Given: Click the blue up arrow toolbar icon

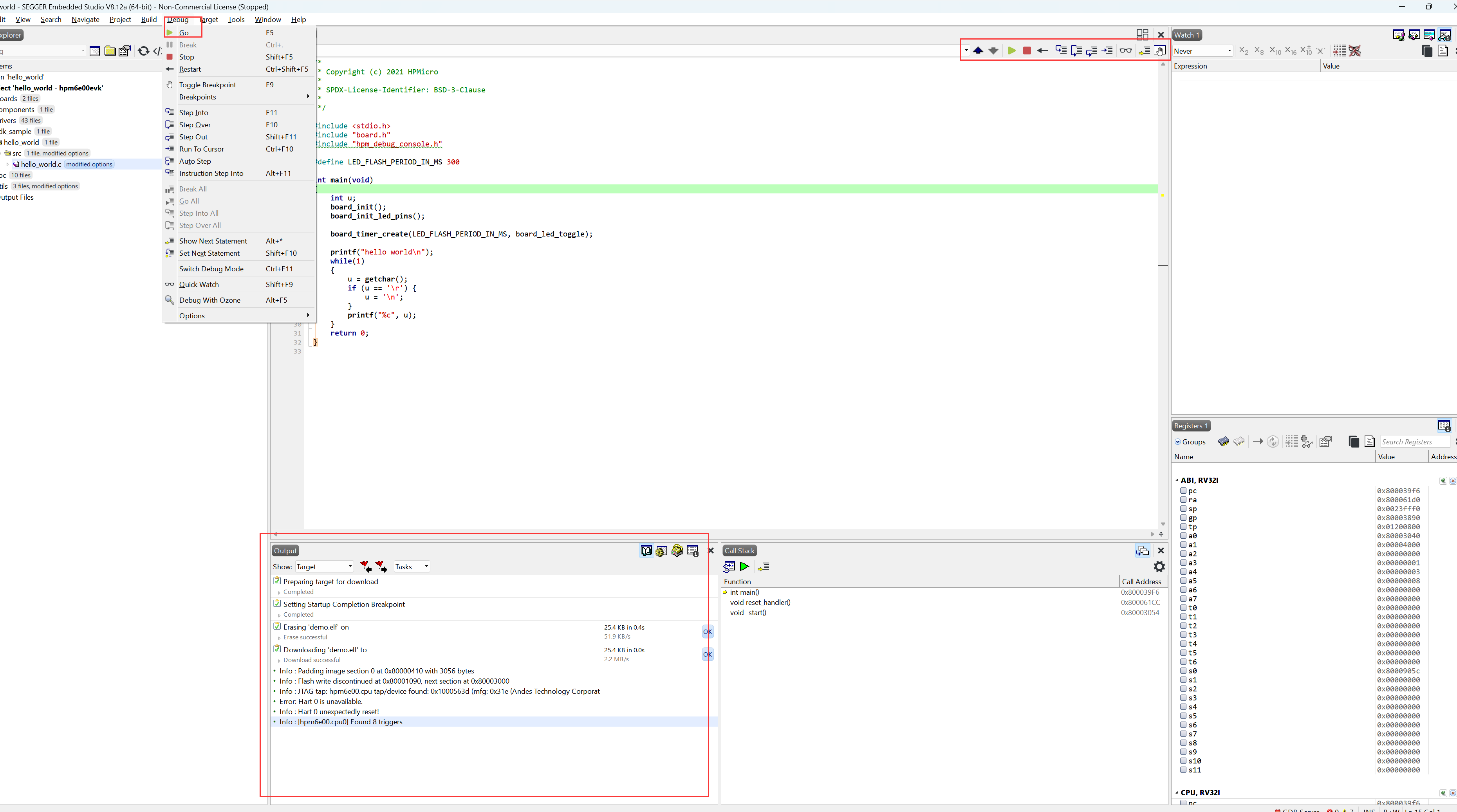Looking at the screenshot, I should tap(978, 51).
